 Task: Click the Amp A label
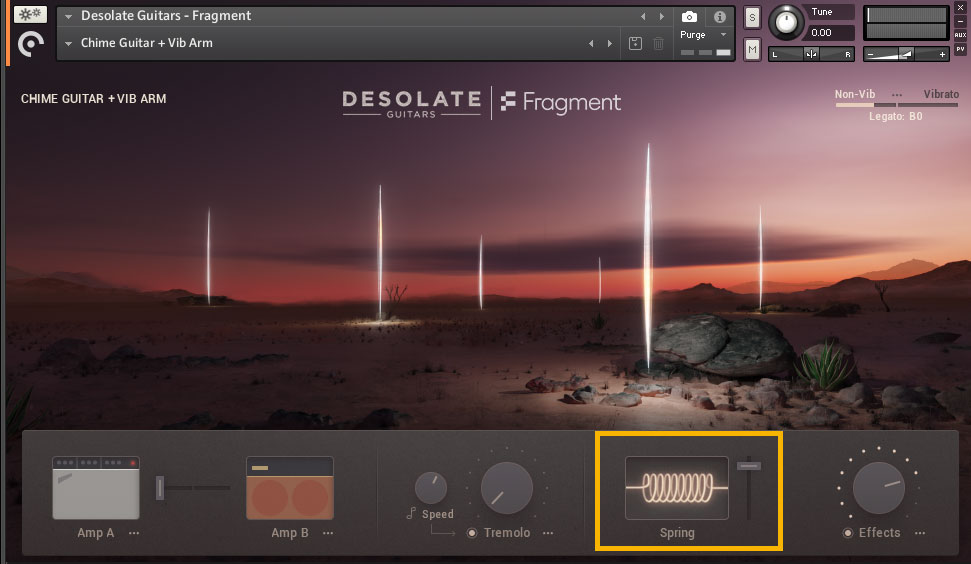pos(95,533)
